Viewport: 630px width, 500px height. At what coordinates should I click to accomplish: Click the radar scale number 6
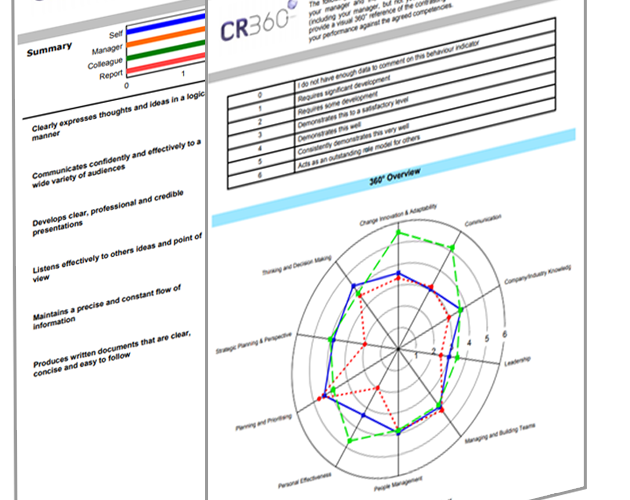[x=504, y=334]
